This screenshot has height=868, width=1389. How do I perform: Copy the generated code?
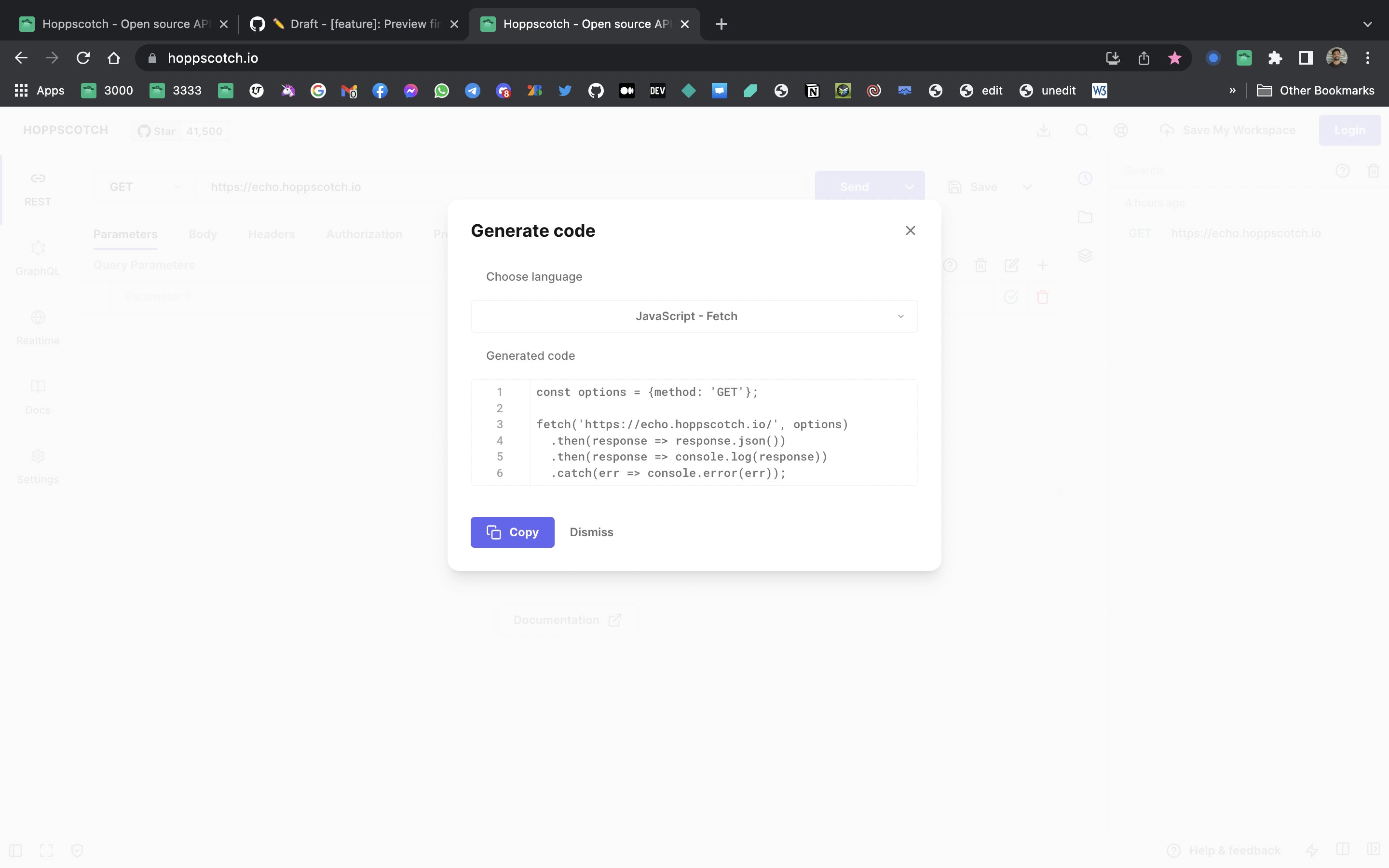512,531
